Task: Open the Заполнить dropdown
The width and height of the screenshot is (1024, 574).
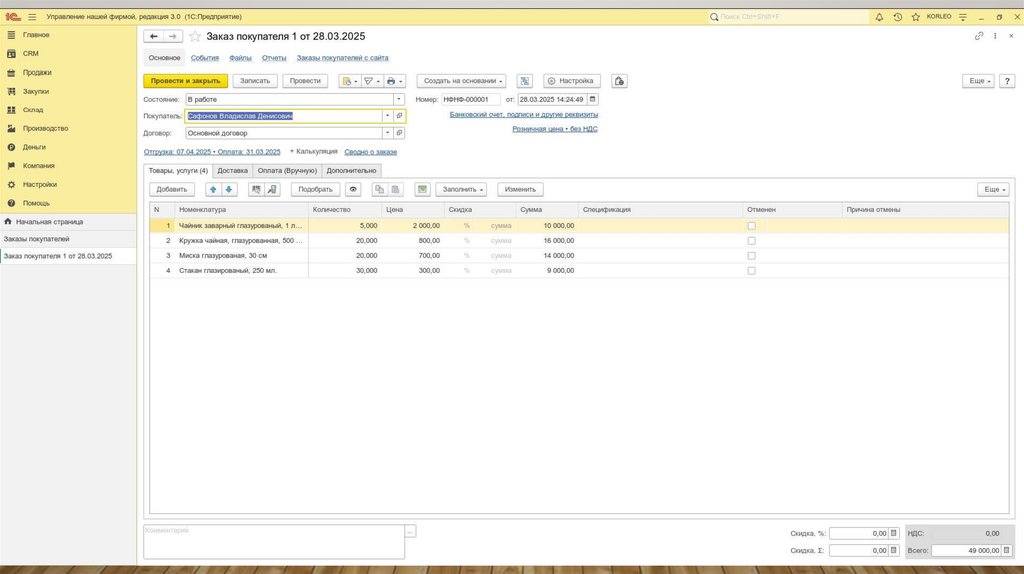Action: coord(462,189)
